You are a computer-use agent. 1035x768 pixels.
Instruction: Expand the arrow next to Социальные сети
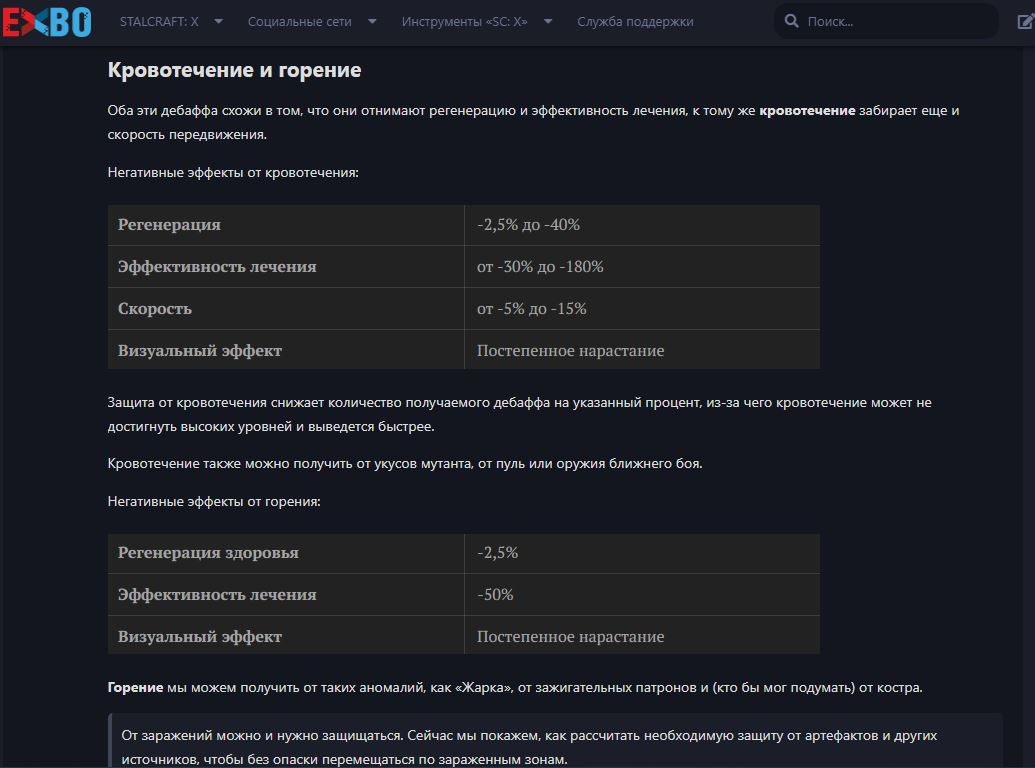pos(372,21)
